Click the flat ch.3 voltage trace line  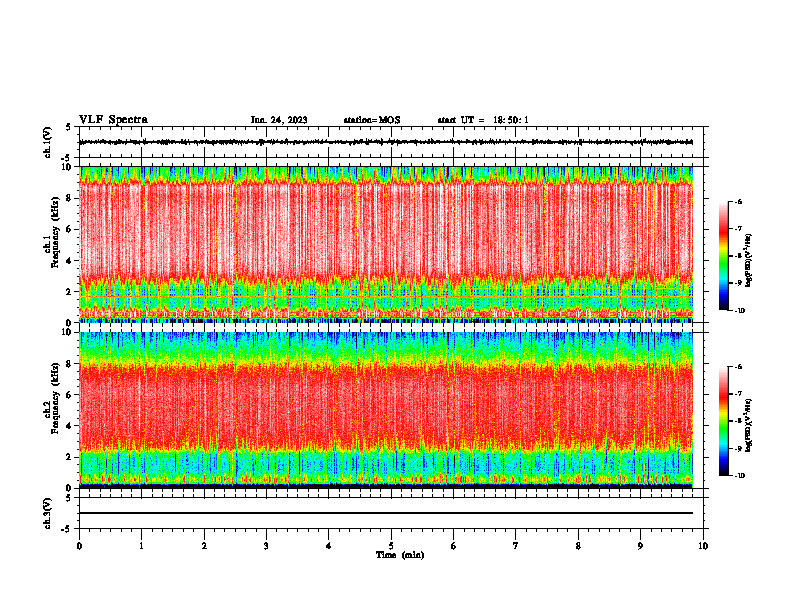pos(386,513)
